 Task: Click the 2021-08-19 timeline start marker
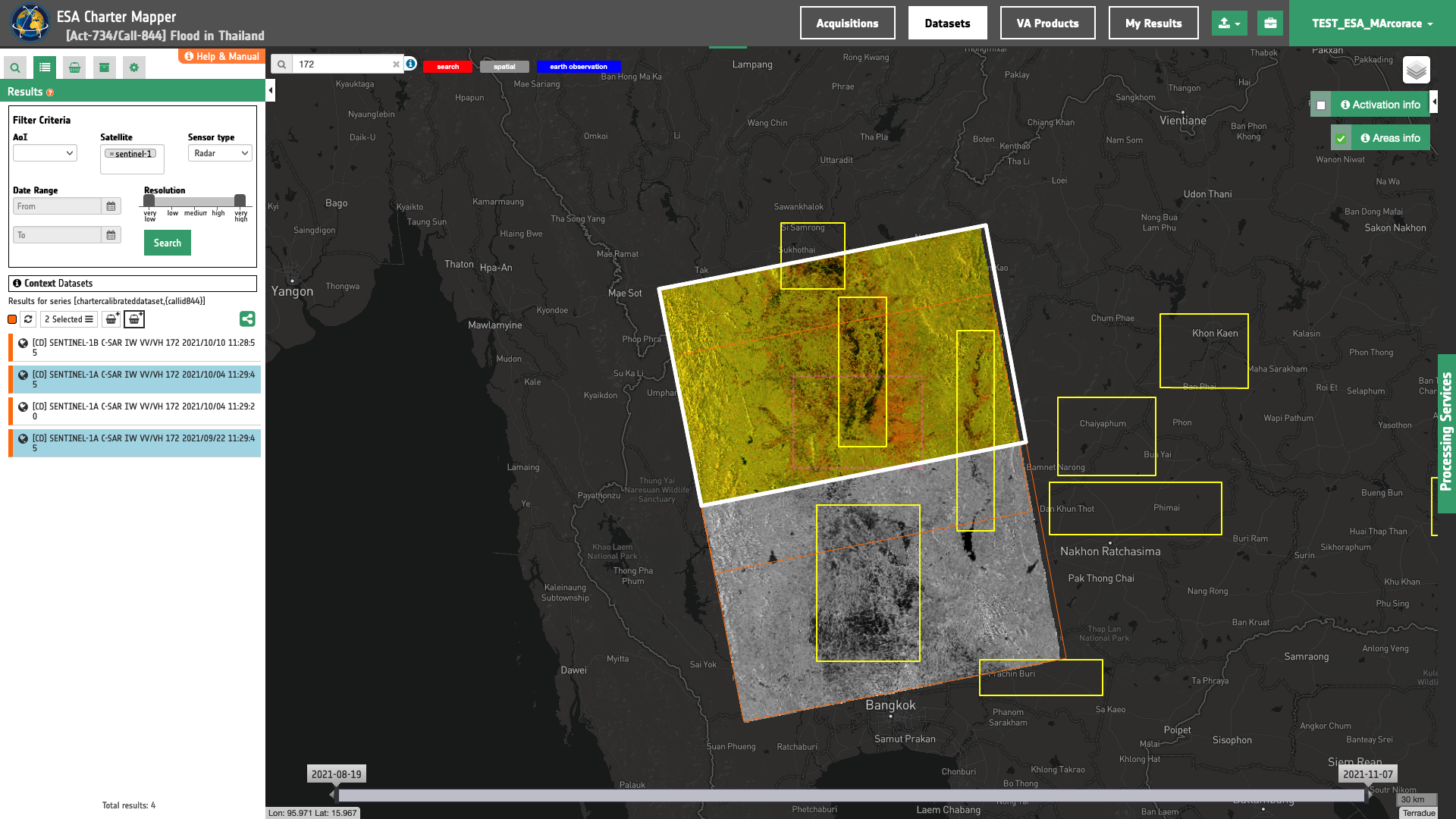pyautogui.click(x=337, y=774)
